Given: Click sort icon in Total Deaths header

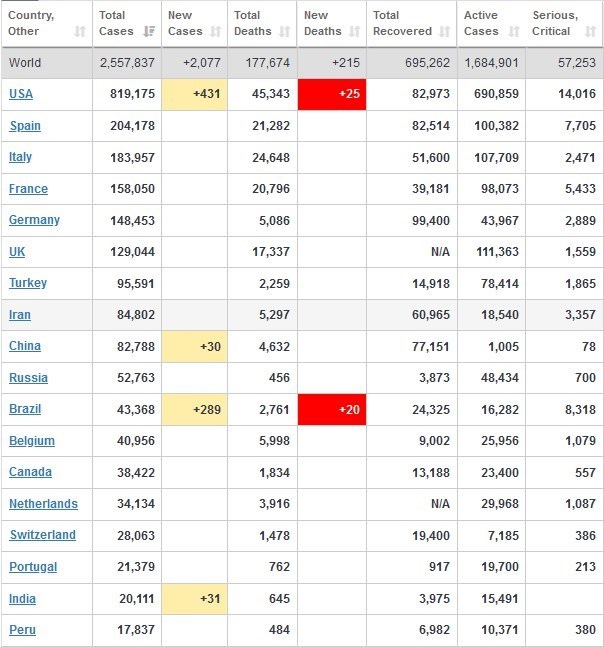Looking at the screenshot, I should [282, 32].
